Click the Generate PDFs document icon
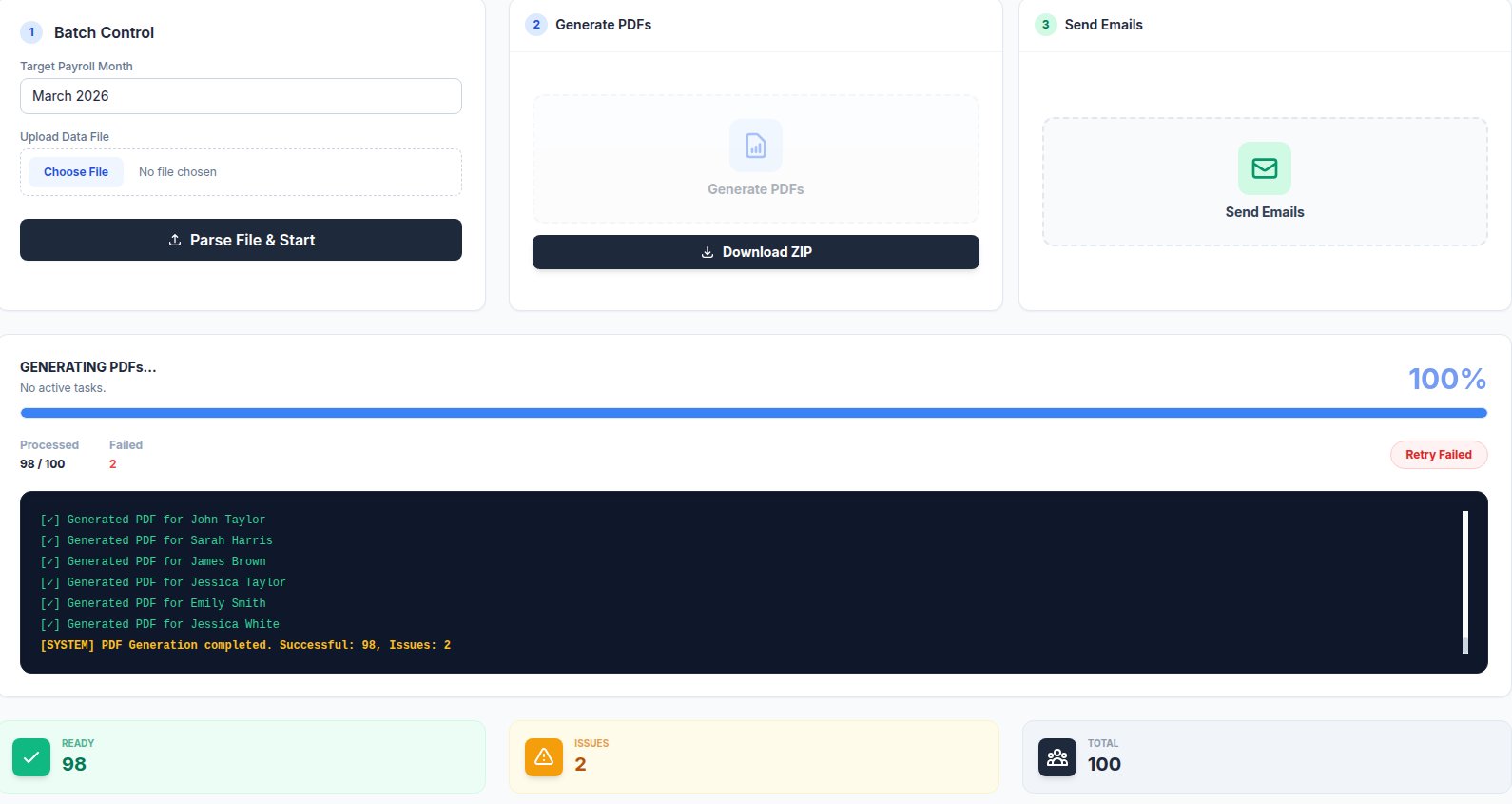1512x804 pixels. 756,146
